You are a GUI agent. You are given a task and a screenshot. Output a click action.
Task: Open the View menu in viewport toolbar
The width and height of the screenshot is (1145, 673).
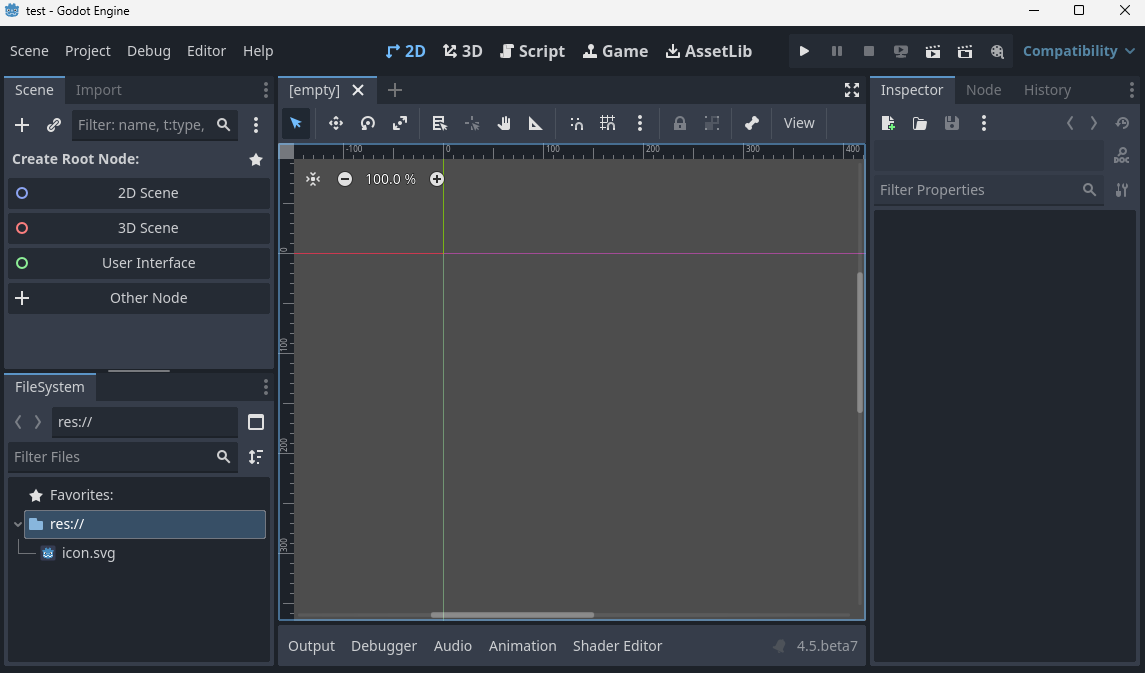point(799,123)
